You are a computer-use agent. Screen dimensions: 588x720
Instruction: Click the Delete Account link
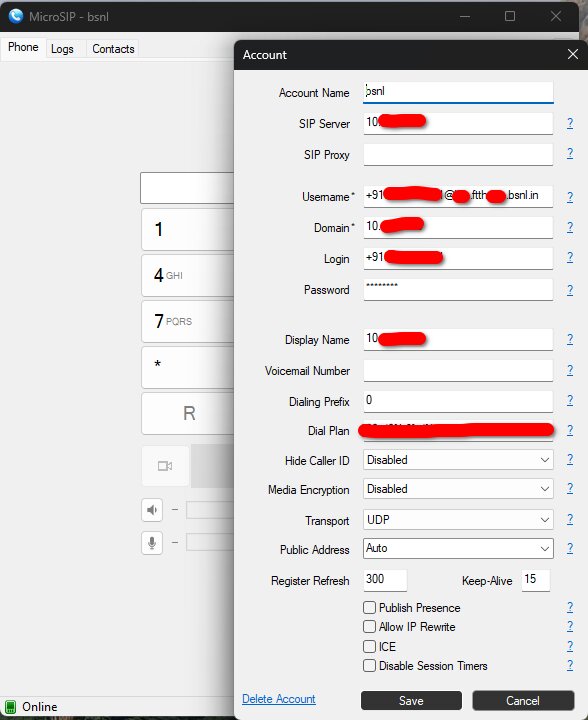pyautogui.click(x=279, y=699)
